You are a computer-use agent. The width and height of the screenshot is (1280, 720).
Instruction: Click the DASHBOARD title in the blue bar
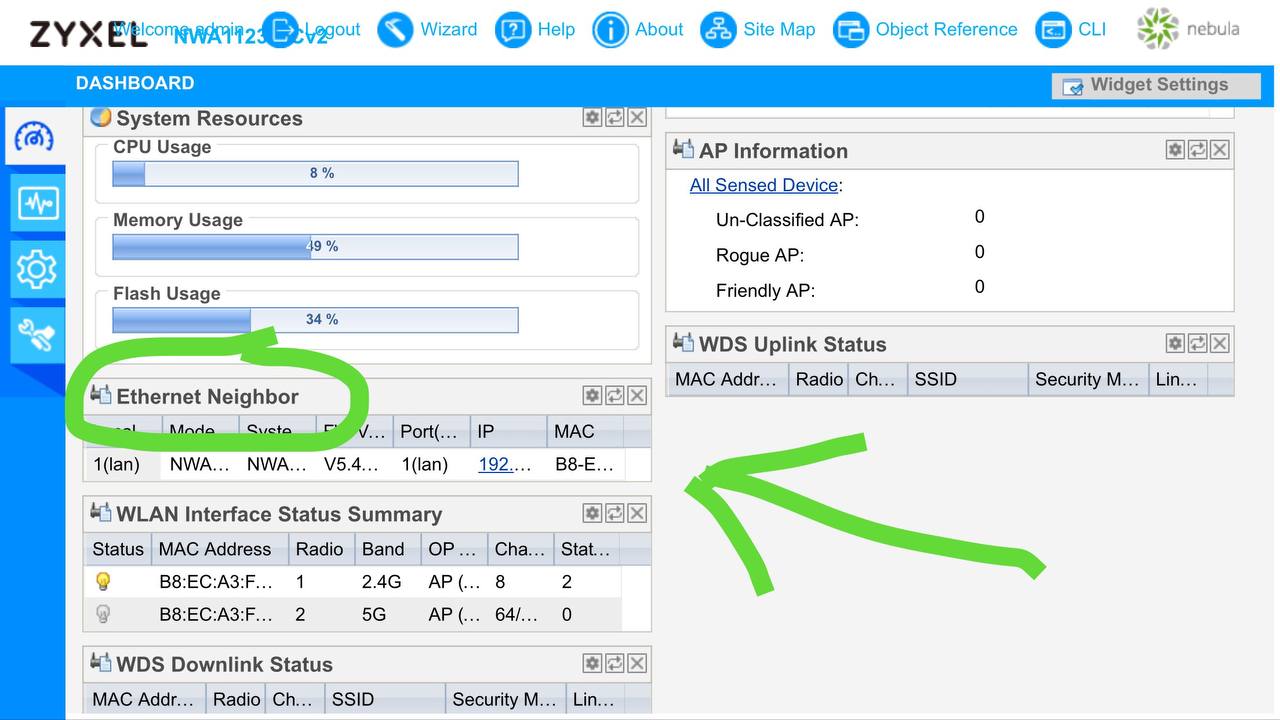[x=135, y=83]
